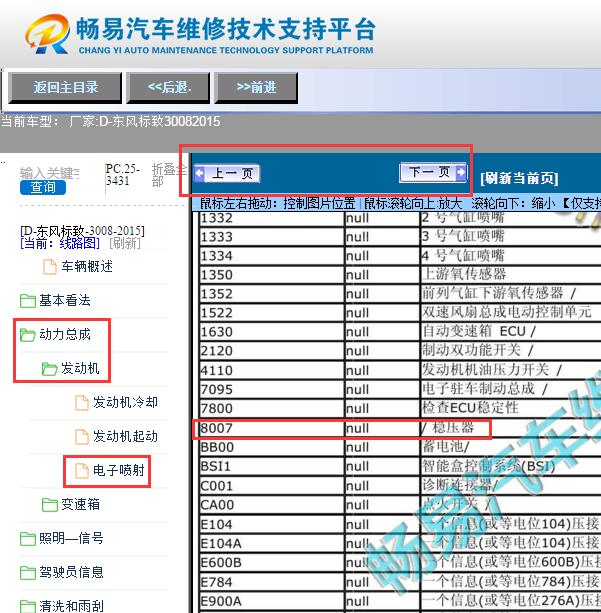Click folder icon beside 基本看法
601x613 pixels.
pos(28,301)
